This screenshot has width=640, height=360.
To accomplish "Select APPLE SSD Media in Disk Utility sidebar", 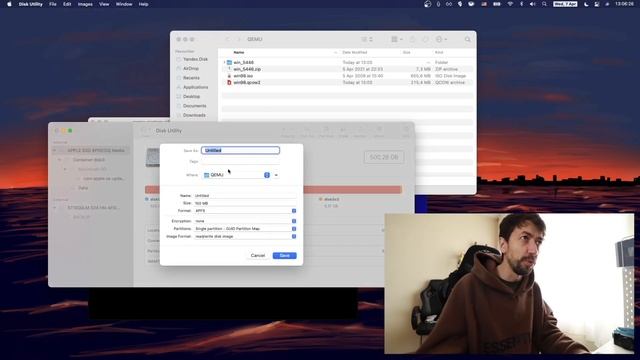I will (92, 150).
